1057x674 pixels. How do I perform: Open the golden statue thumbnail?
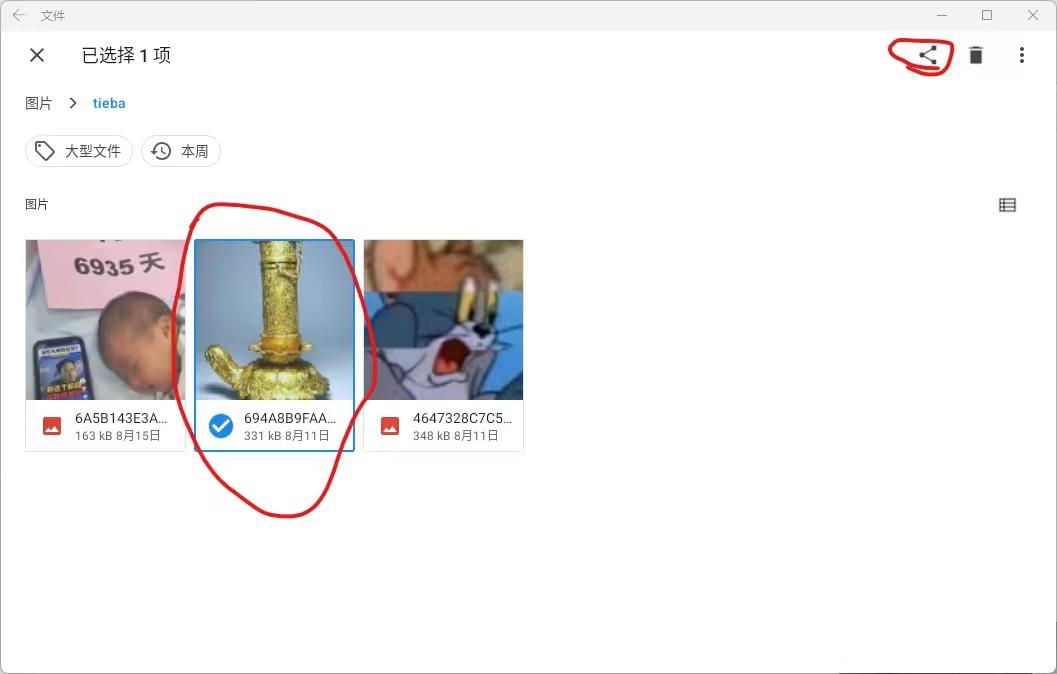(274, 319)
